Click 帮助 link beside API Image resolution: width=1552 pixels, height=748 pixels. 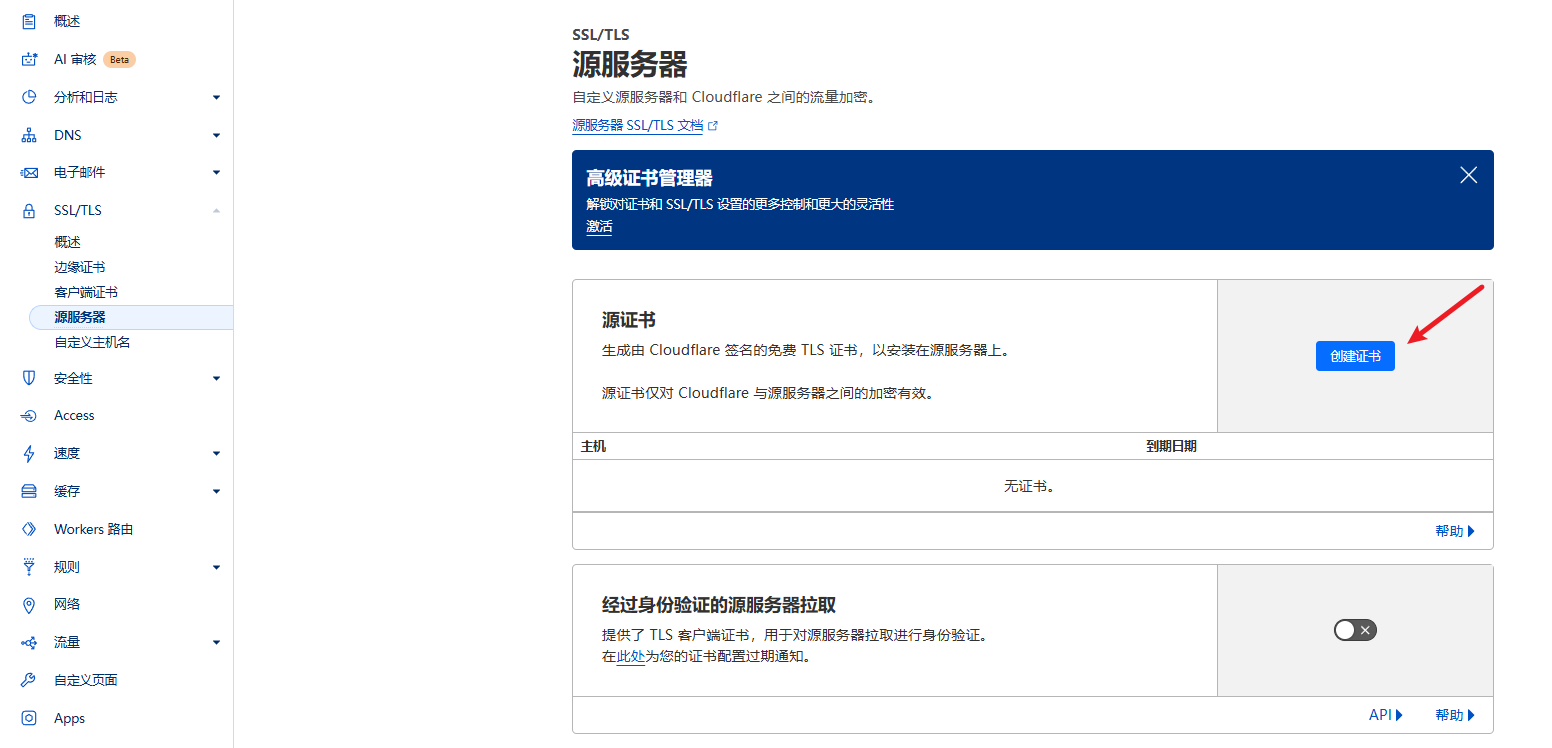coord(1455,715)
